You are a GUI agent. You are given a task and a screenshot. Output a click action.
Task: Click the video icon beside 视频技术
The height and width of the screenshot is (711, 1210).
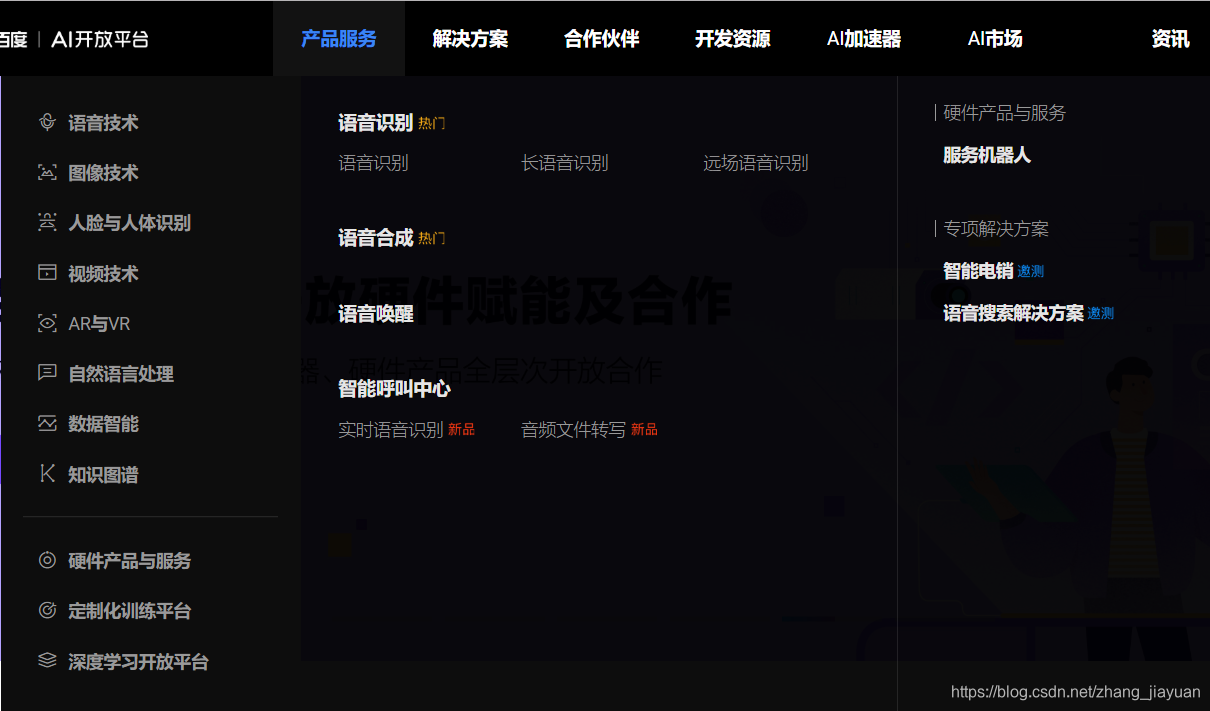(47, 273)
